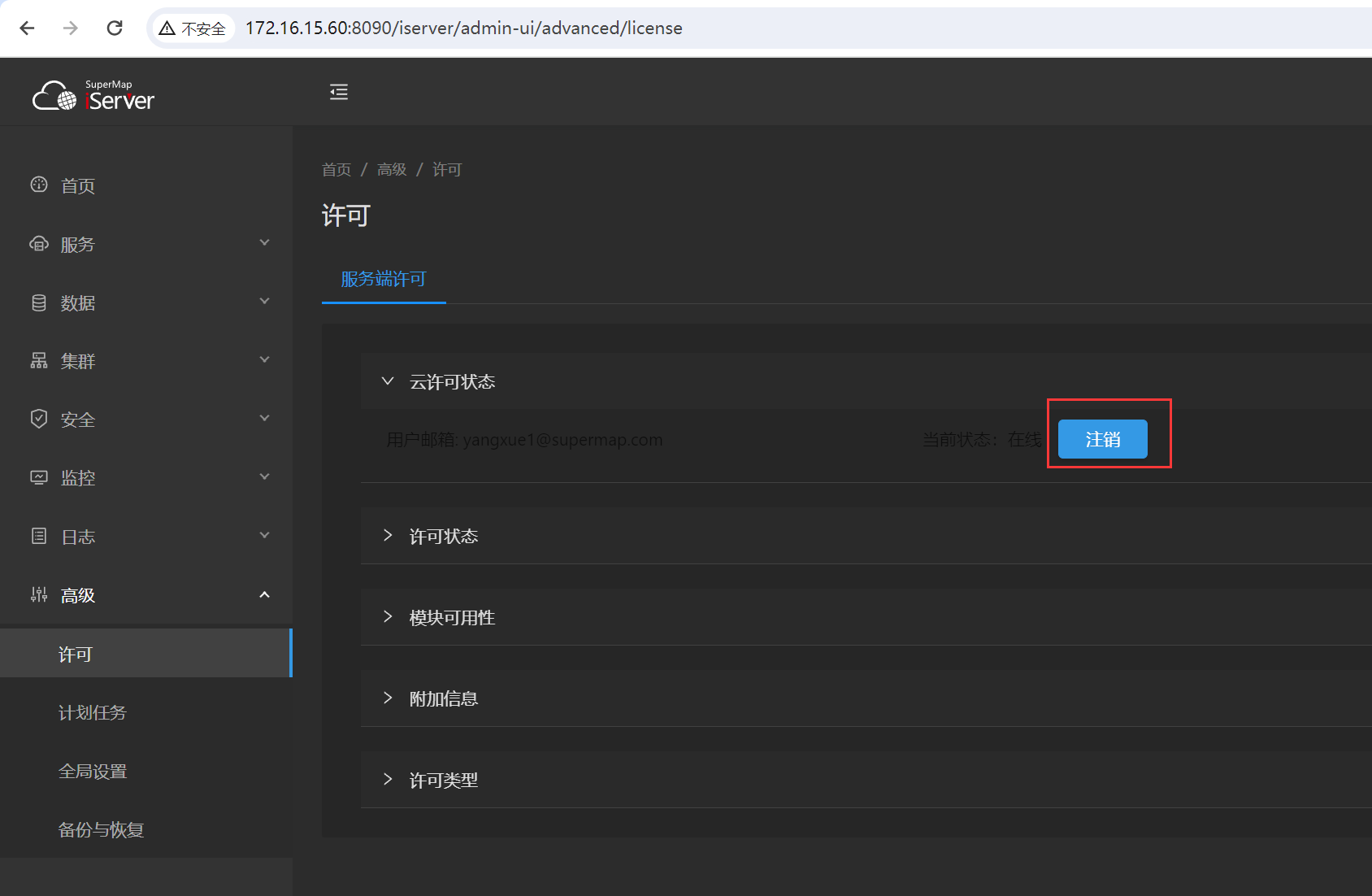
Task: Click the 监控 monitor icon in sidebar
Action: [39, 477]
